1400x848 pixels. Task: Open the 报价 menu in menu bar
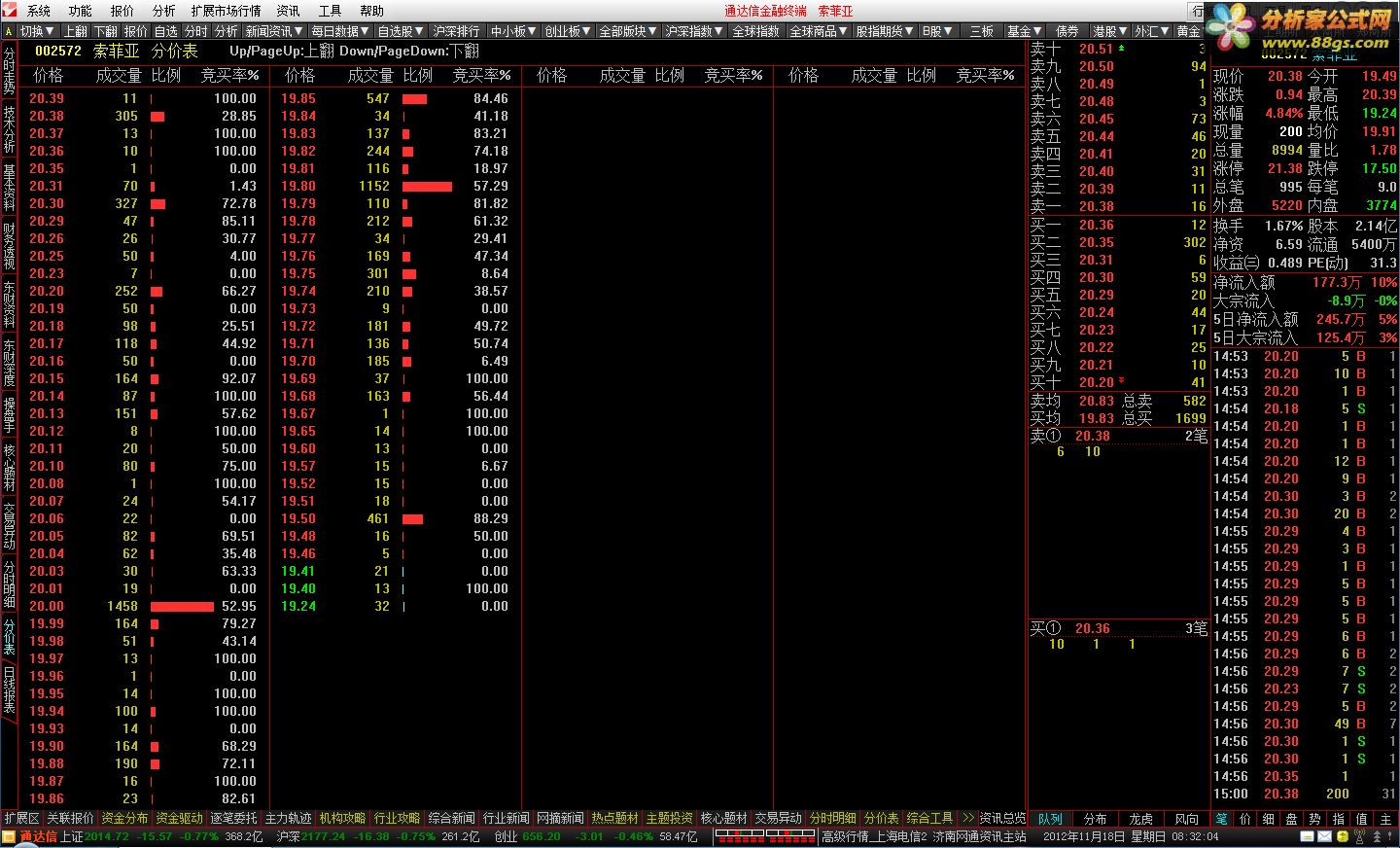tap(122, 11)
